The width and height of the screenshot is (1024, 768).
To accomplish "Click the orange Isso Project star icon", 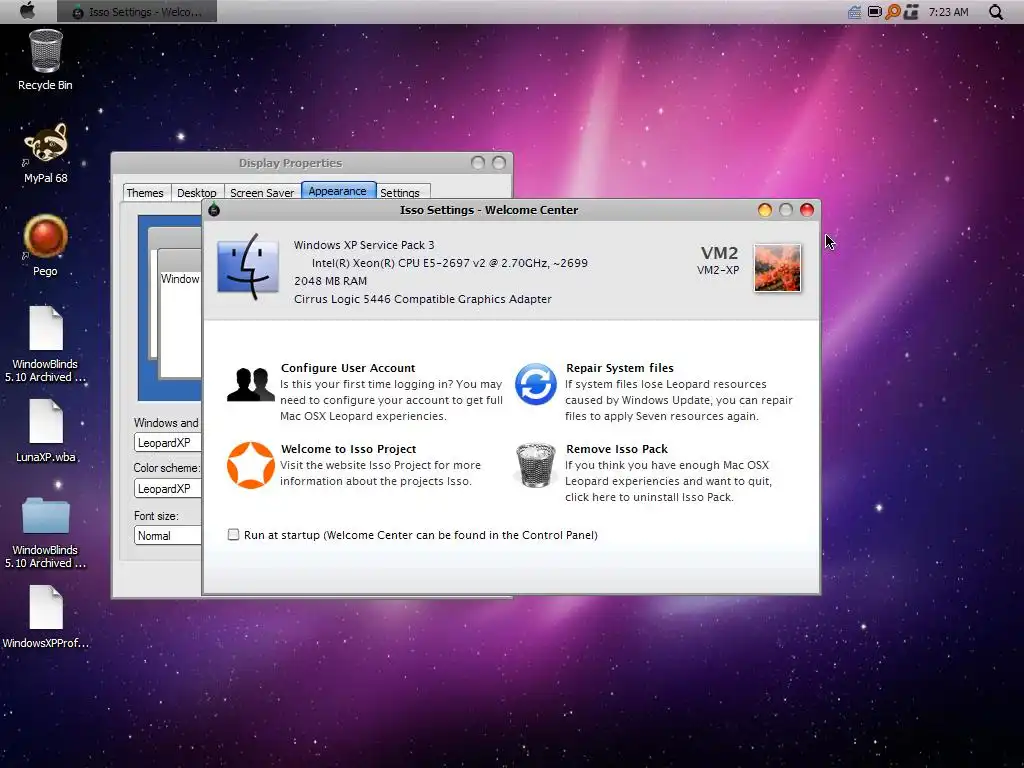I will point(251,465).
